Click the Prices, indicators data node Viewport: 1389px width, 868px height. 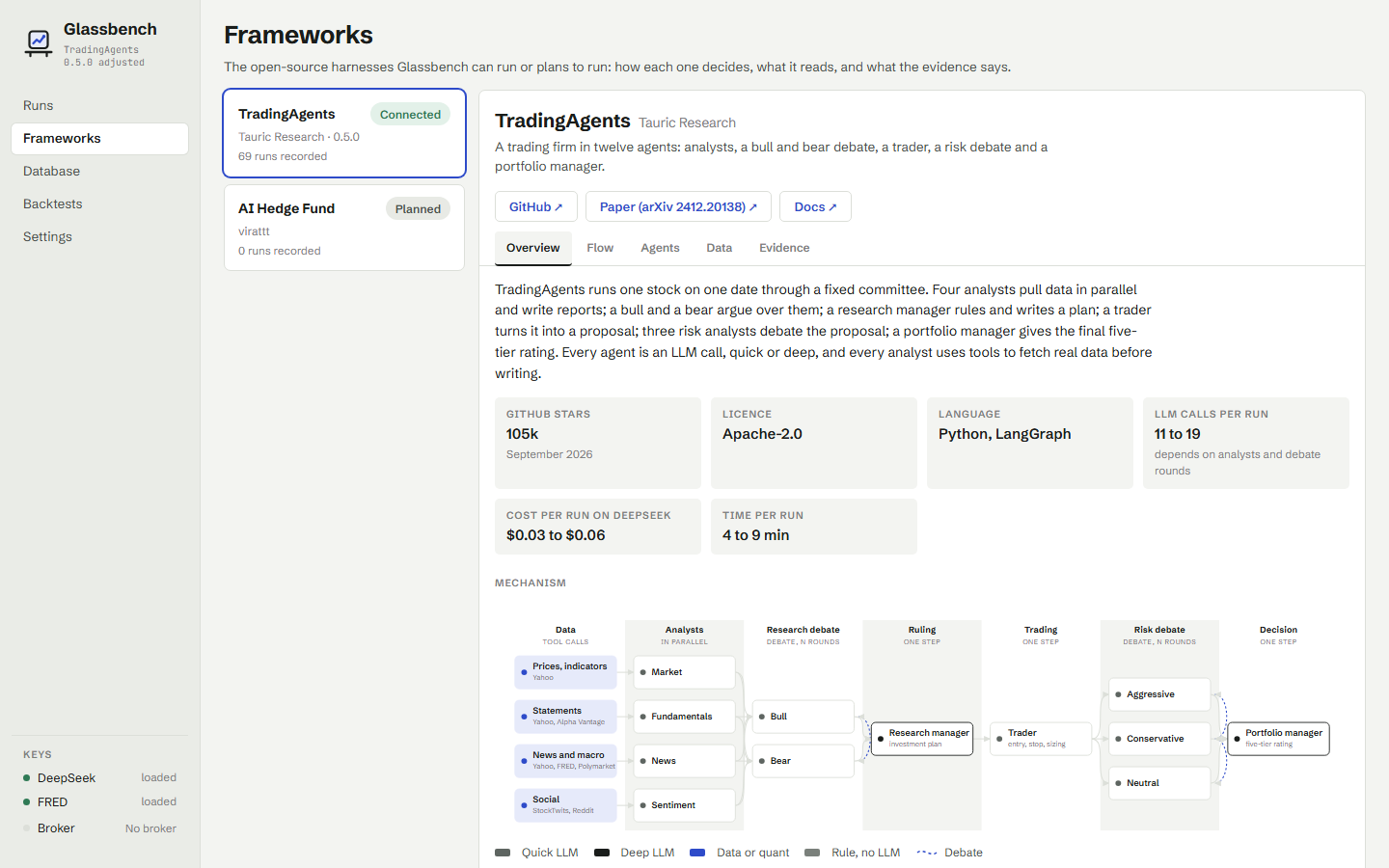pos(565,672)
